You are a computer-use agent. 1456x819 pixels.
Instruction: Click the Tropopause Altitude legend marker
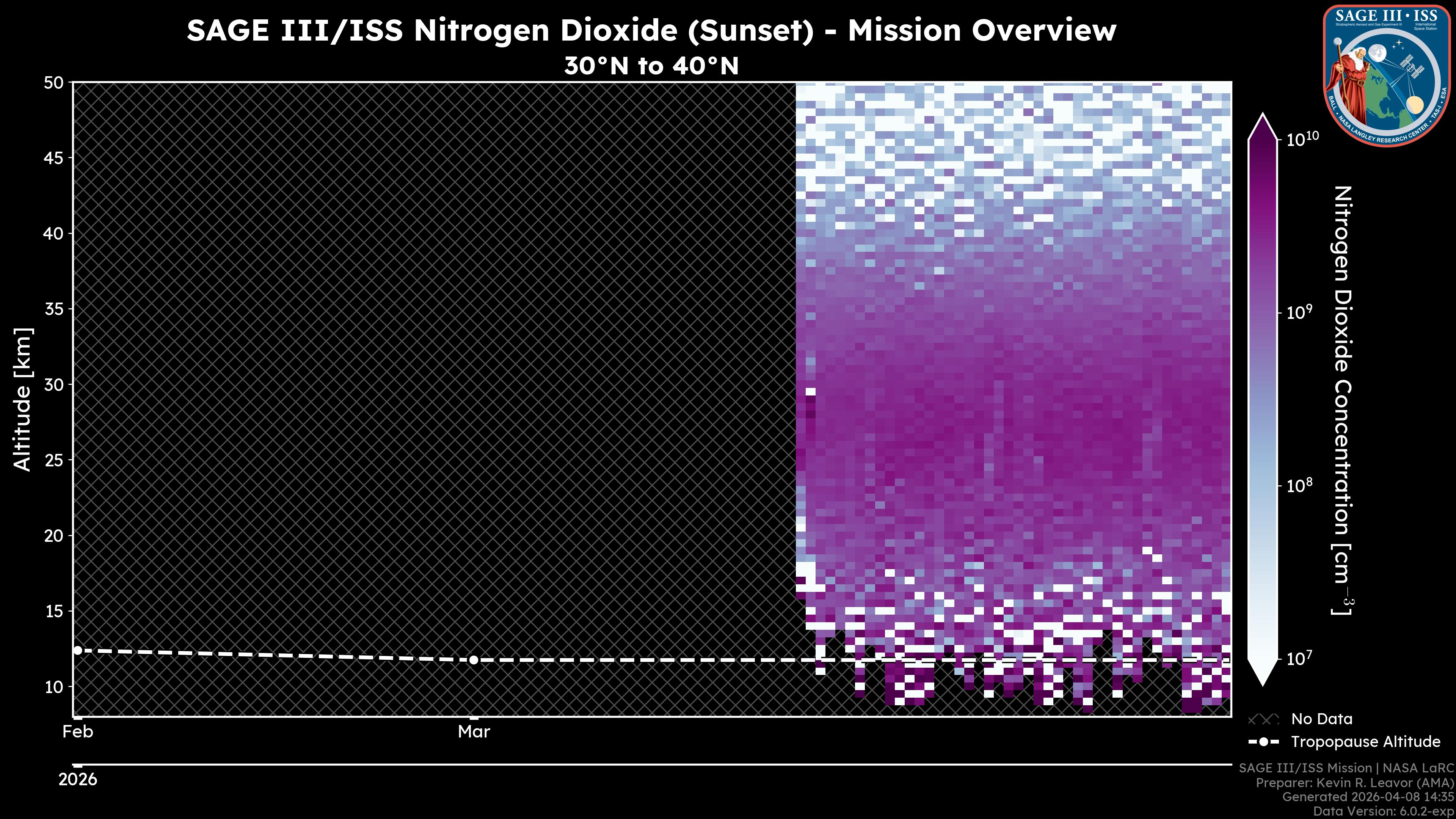(1263, 742)
